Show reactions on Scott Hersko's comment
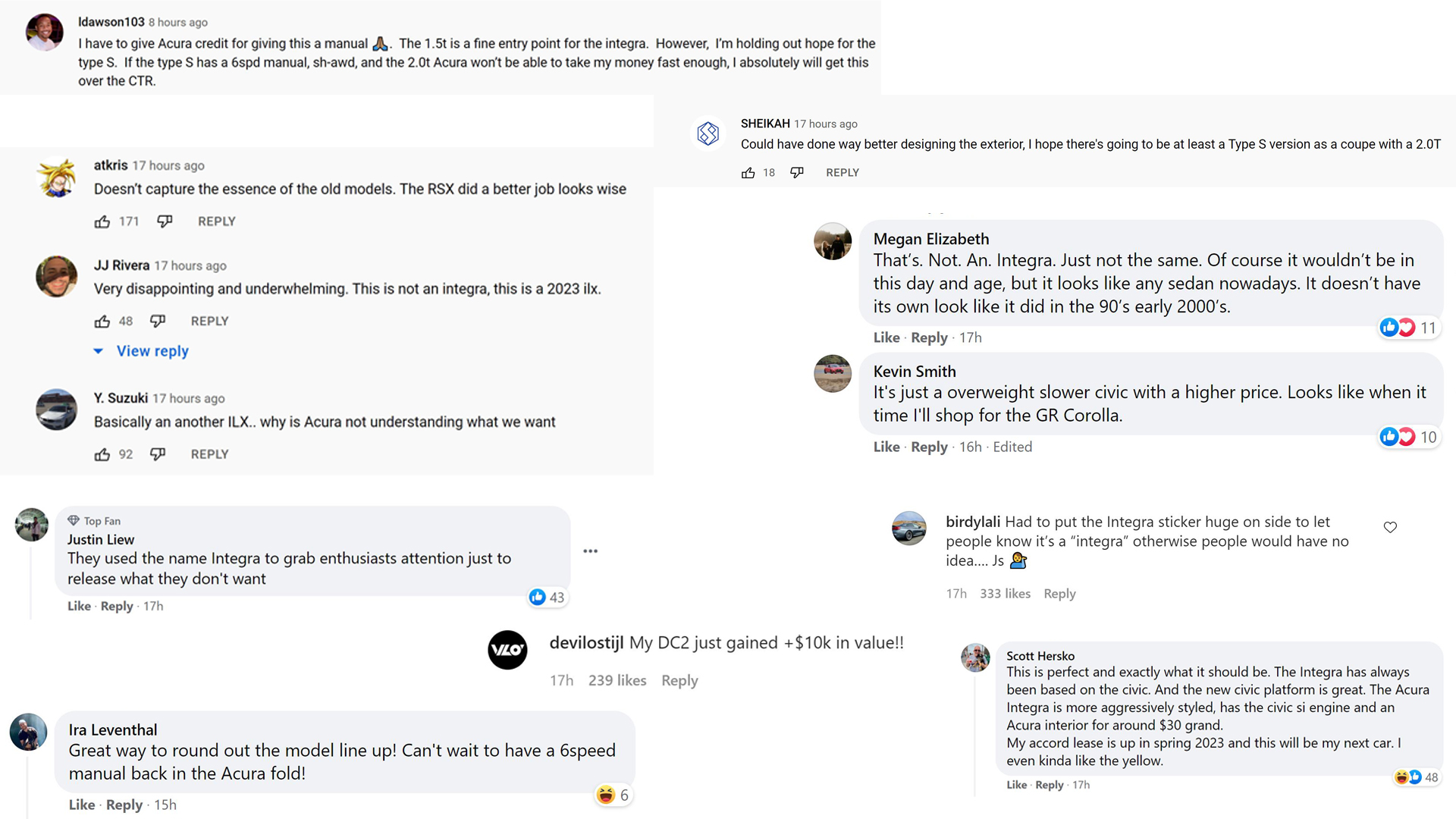This screenshot has height=819, width=1456. click(x=1416, y=777)
